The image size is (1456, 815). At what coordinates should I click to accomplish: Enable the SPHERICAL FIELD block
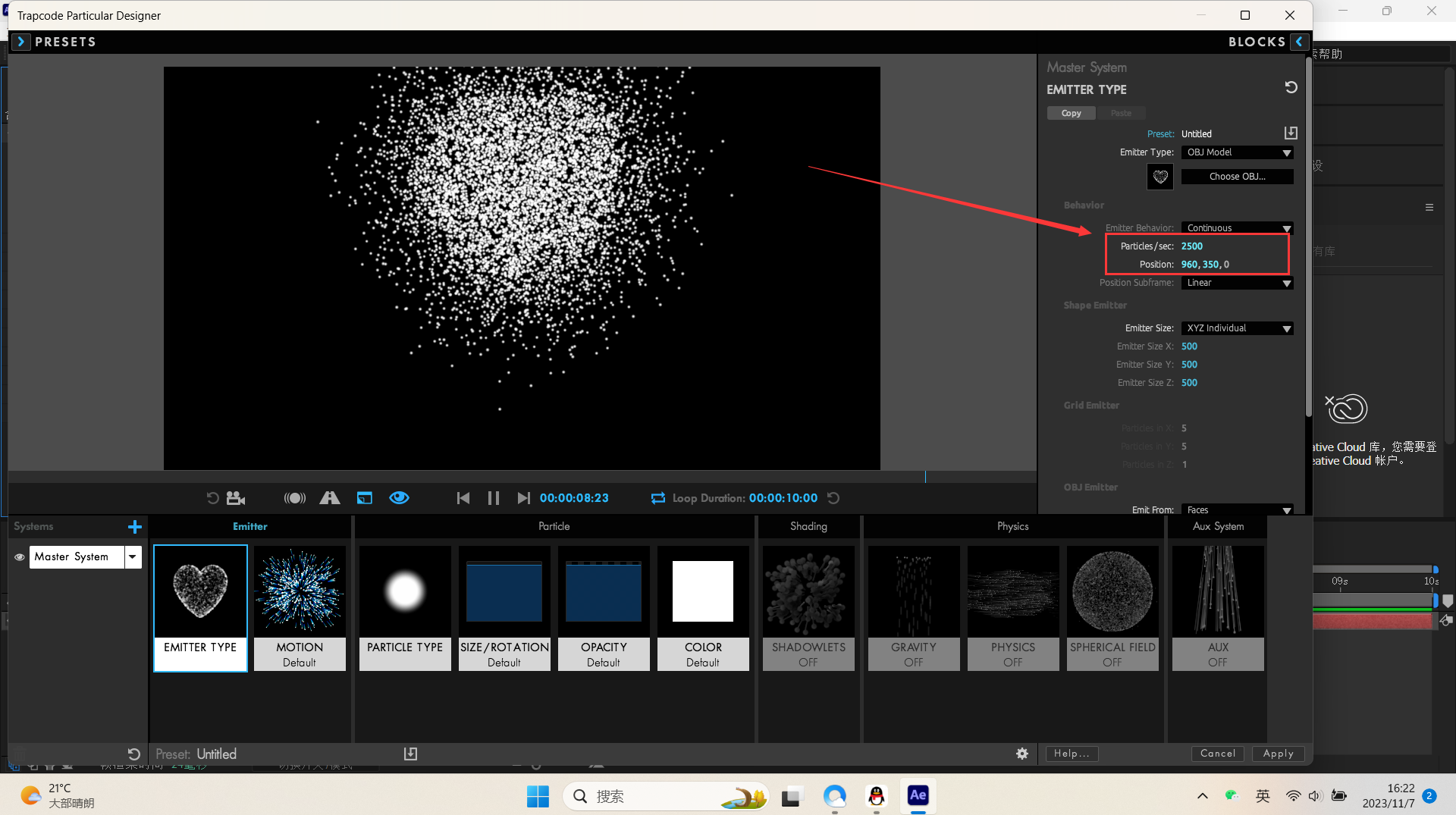tap(1112, 608)
